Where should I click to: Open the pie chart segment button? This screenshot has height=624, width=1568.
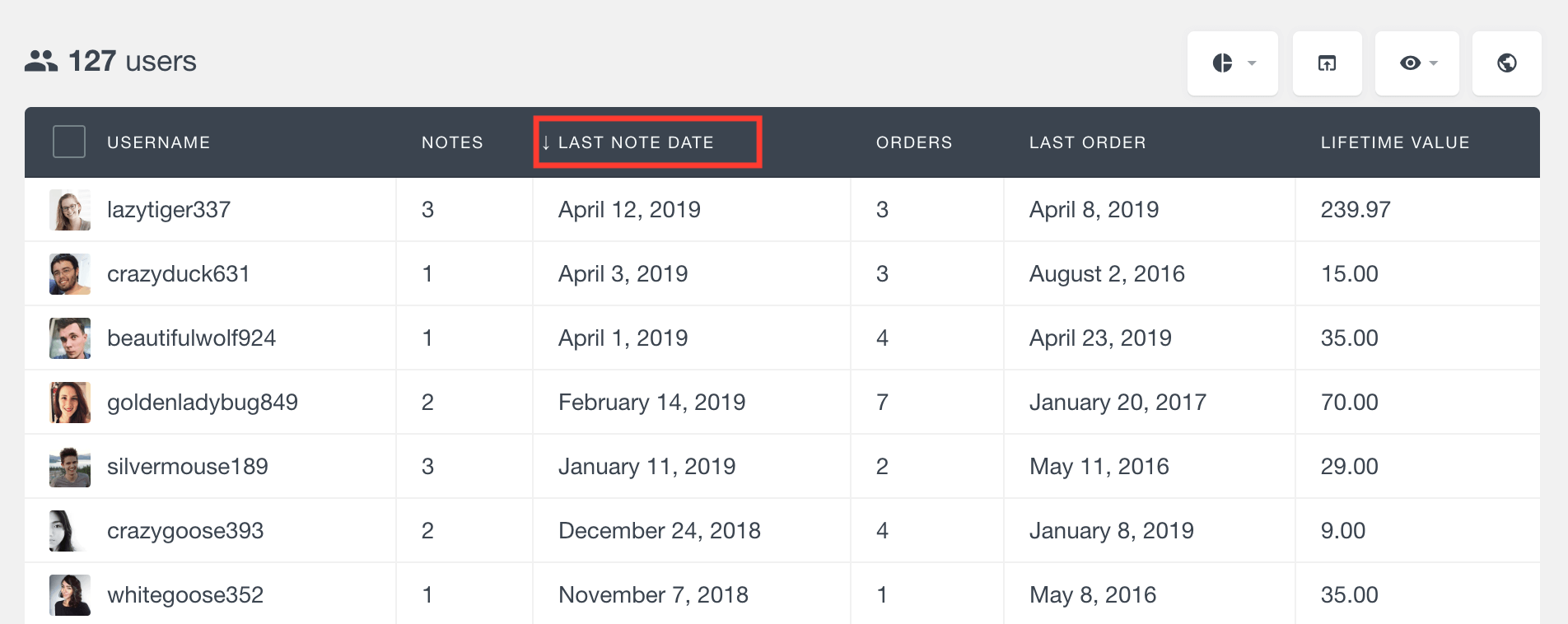point(1232,63)
